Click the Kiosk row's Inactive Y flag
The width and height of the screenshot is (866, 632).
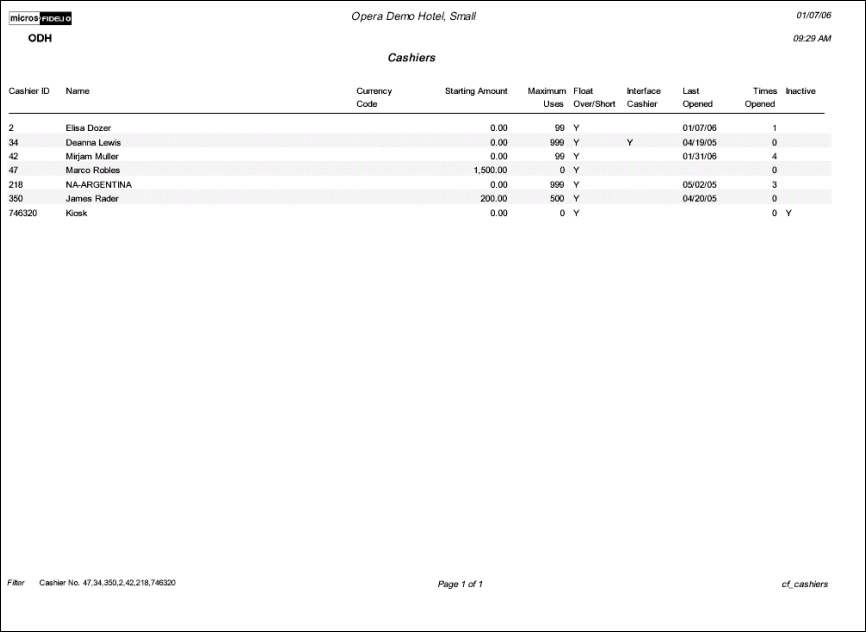789,213
